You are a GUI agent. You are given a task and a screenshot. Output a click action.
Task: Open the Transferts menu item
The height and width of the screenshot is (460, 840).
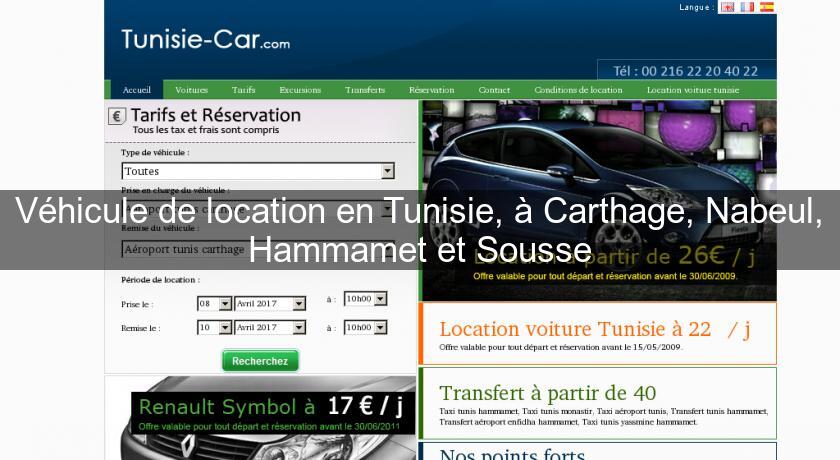(365, 90)
